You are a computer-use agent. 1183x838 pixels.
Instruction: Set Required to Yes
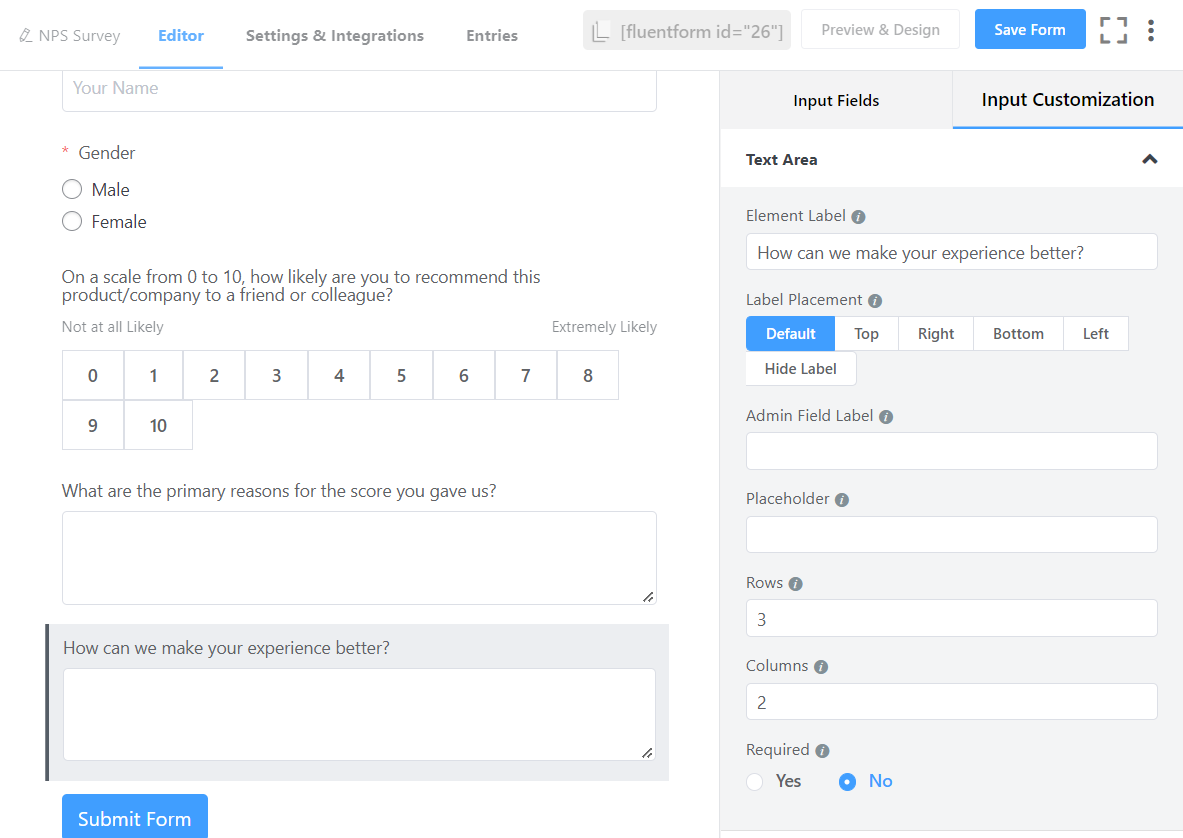coord(754,781)
